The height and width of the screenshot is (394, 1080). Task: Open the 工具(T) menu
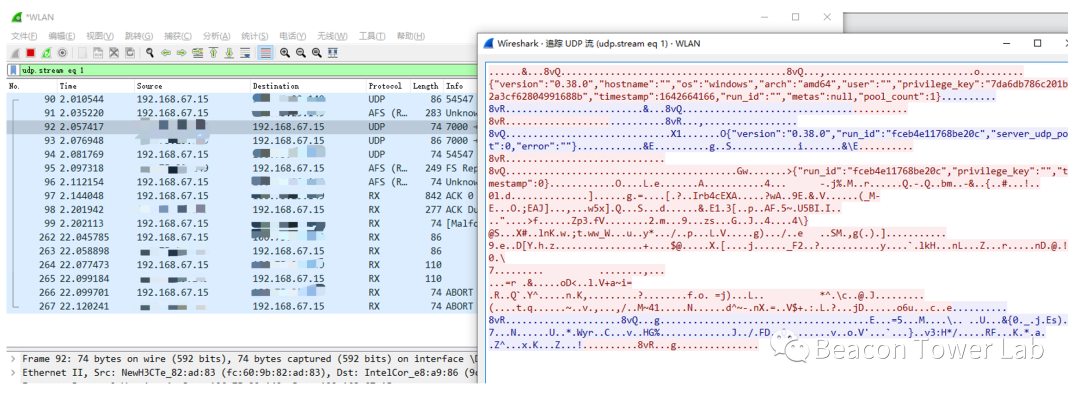click(x=372, y=37)
